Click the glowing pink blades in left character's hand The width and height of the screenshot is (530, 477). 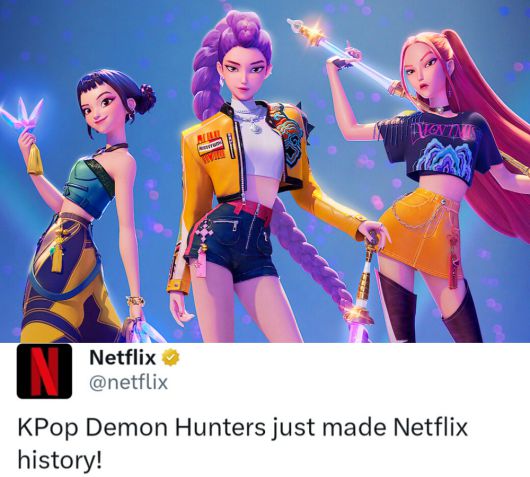click(21, 115)
